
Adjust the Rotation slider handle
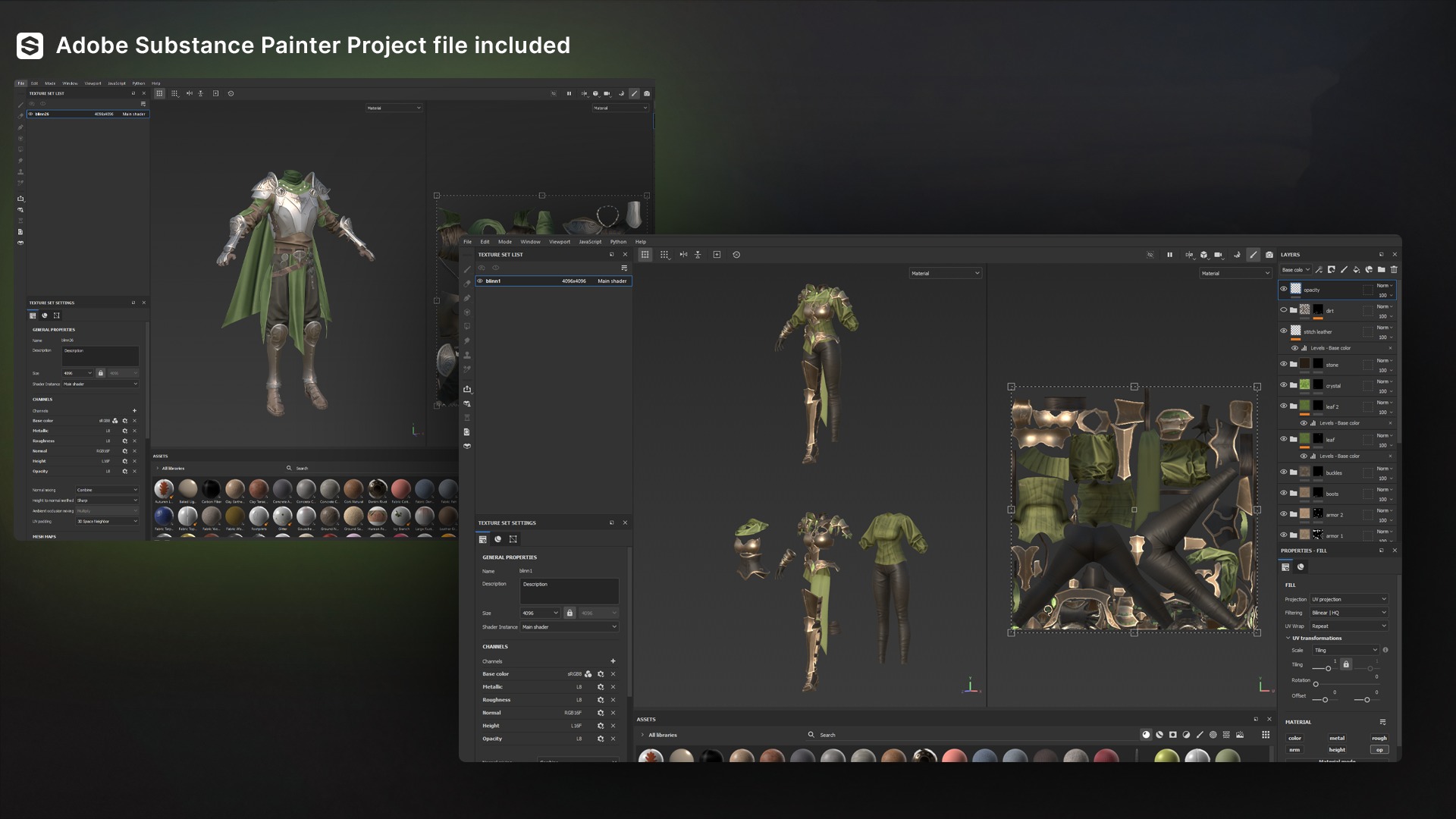[1316, 684]
